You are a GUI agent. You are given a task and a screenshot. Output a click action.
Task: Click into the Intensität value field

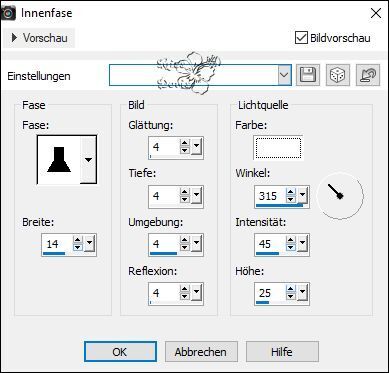coord(270,244)
